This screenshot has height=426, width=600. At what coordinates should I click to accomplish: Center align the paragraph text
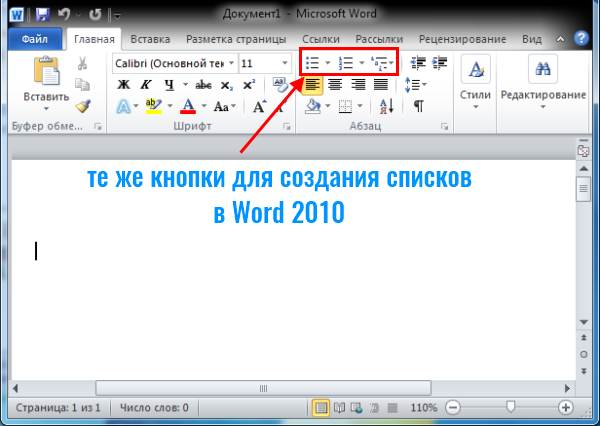point(336,84)
